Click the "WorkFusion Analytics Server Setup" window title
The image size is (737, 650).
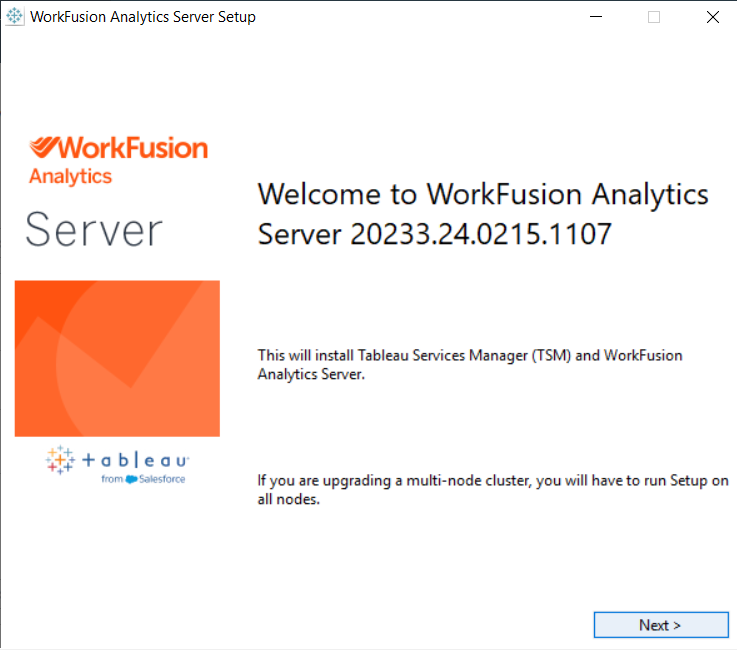click(x=143, y=17)
